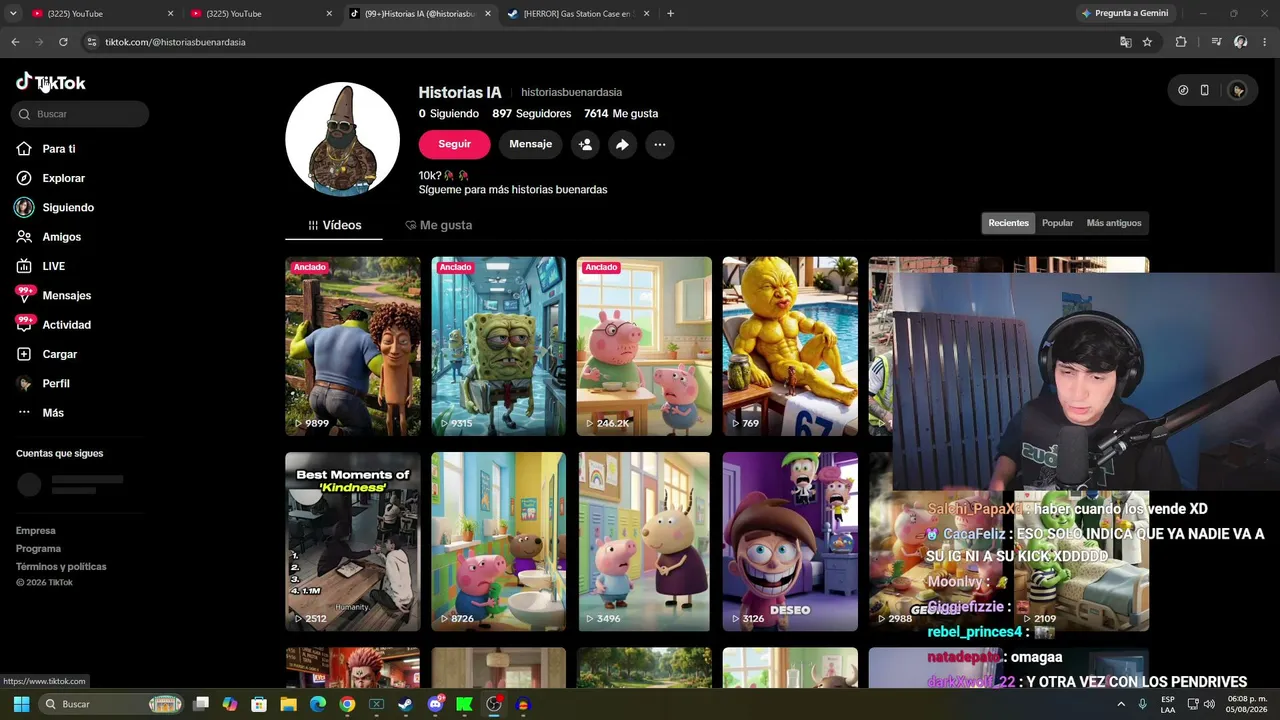Show hidden system tray icons
The width and height of the screenshot is (1280, 720).
pyautogui.click(x=1121, y=704)
